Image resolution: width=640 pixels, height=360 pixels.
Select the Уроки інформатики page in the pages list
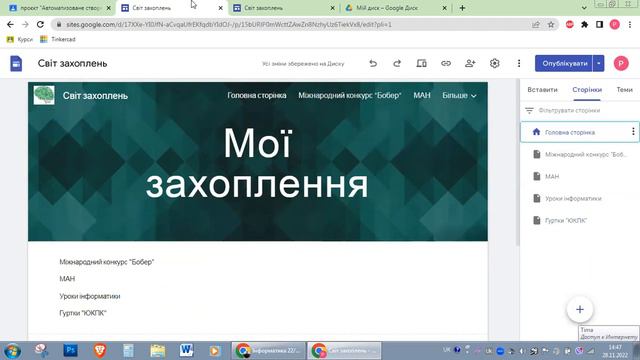(580, 198)
